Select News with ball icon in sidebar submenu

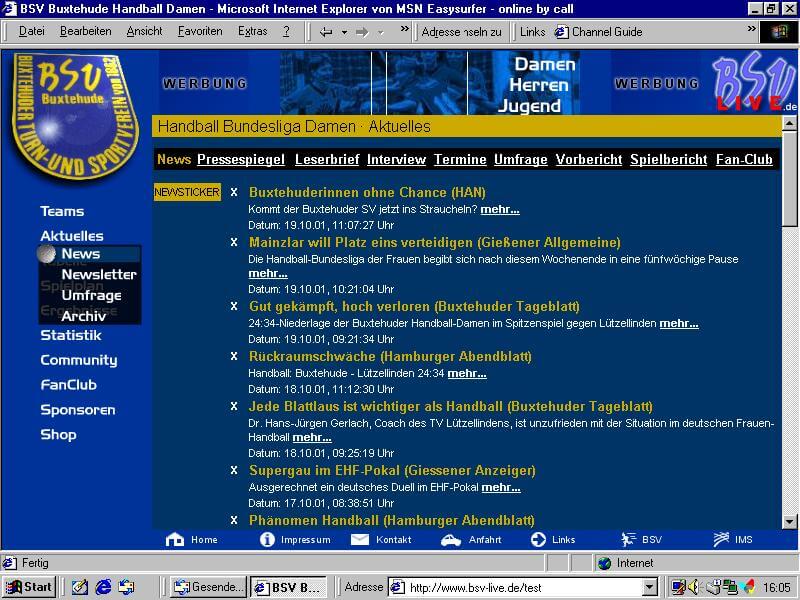[90, 254]
